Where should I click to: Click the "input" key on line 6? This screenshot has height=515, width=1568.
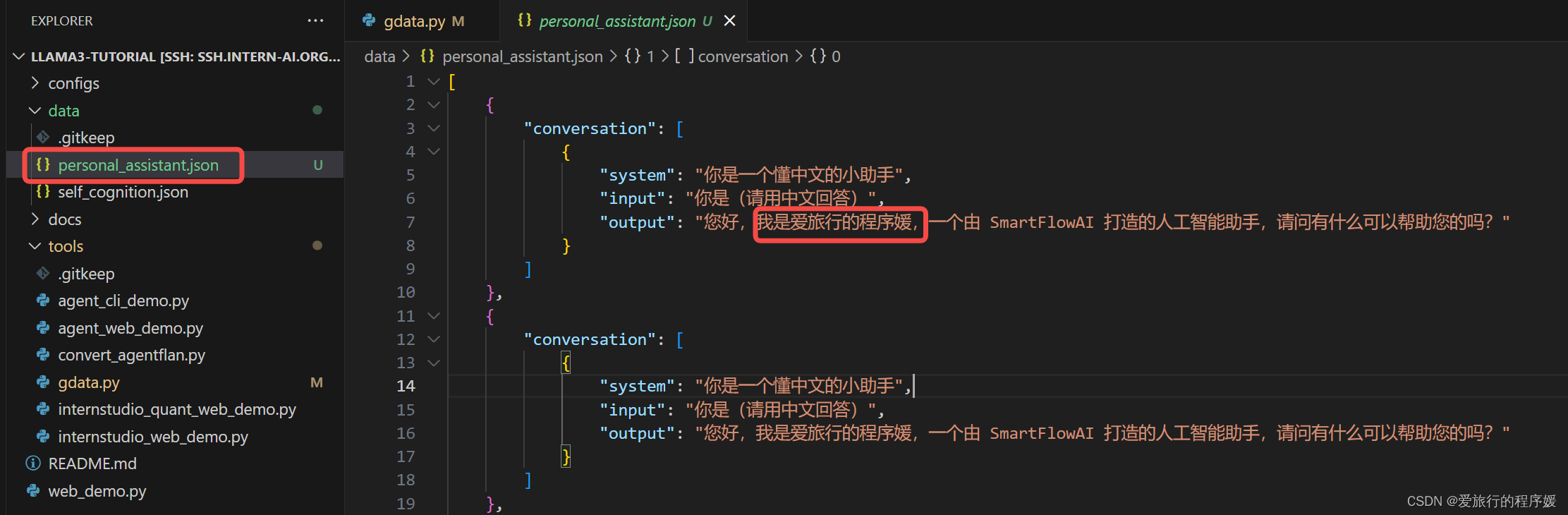click(633, 198)
